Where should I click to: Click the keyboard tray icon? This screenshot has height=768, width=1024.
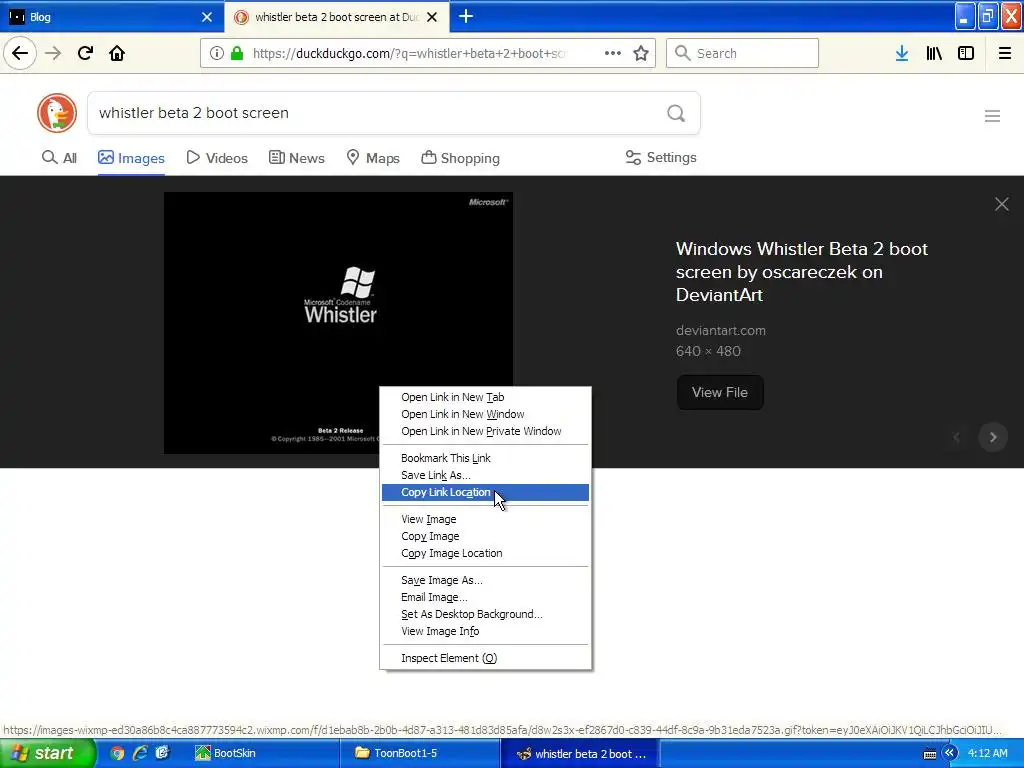click(x=930, y=754)
